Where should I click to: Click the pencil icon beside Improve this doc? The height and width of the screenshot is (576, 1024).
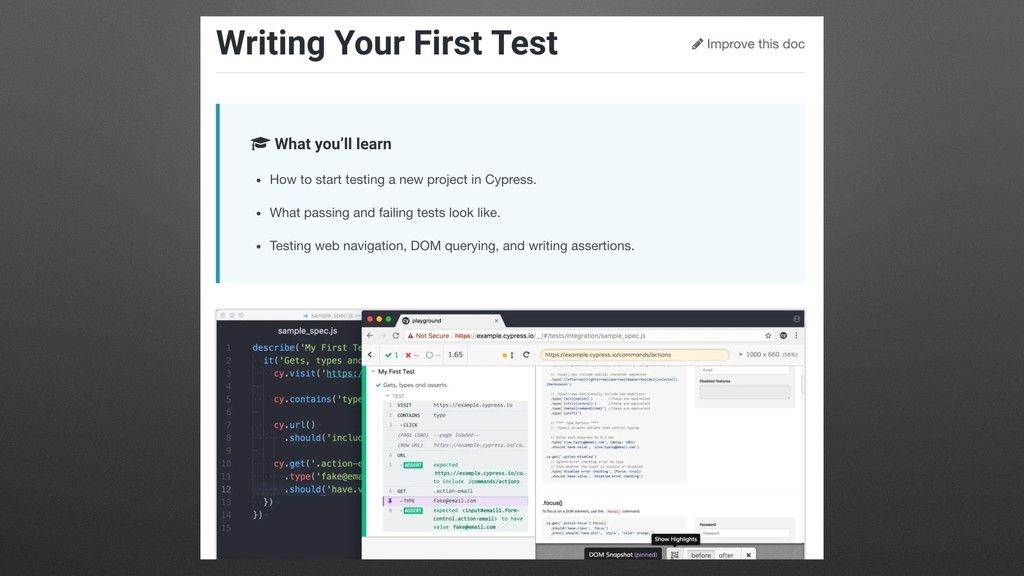pyautogui.click(x=697, y=44)
